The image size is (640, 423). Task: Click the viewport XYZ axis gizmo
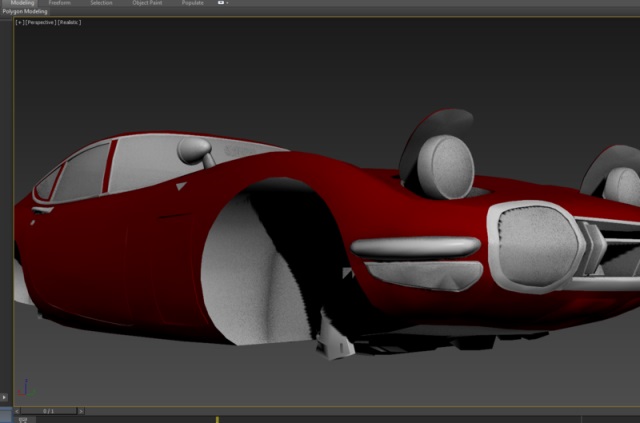coord(26,388)
